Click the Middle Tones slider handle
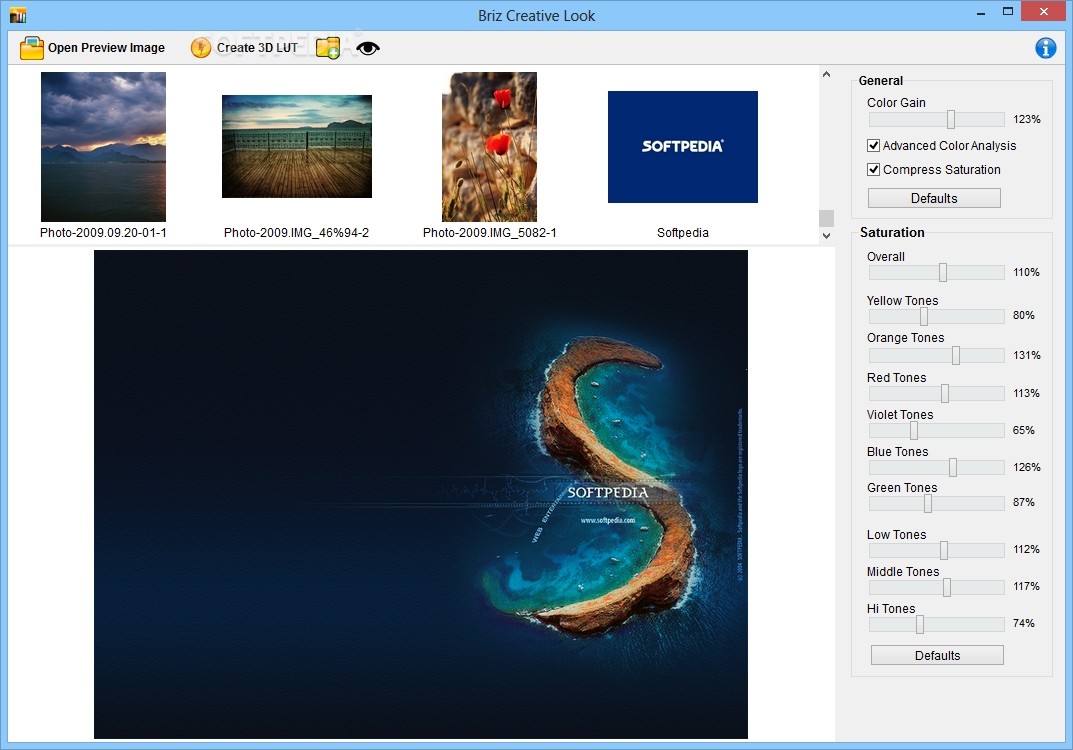Image resolution: width=1073 pixels, height=750 pixels. (x=946, y=587)
